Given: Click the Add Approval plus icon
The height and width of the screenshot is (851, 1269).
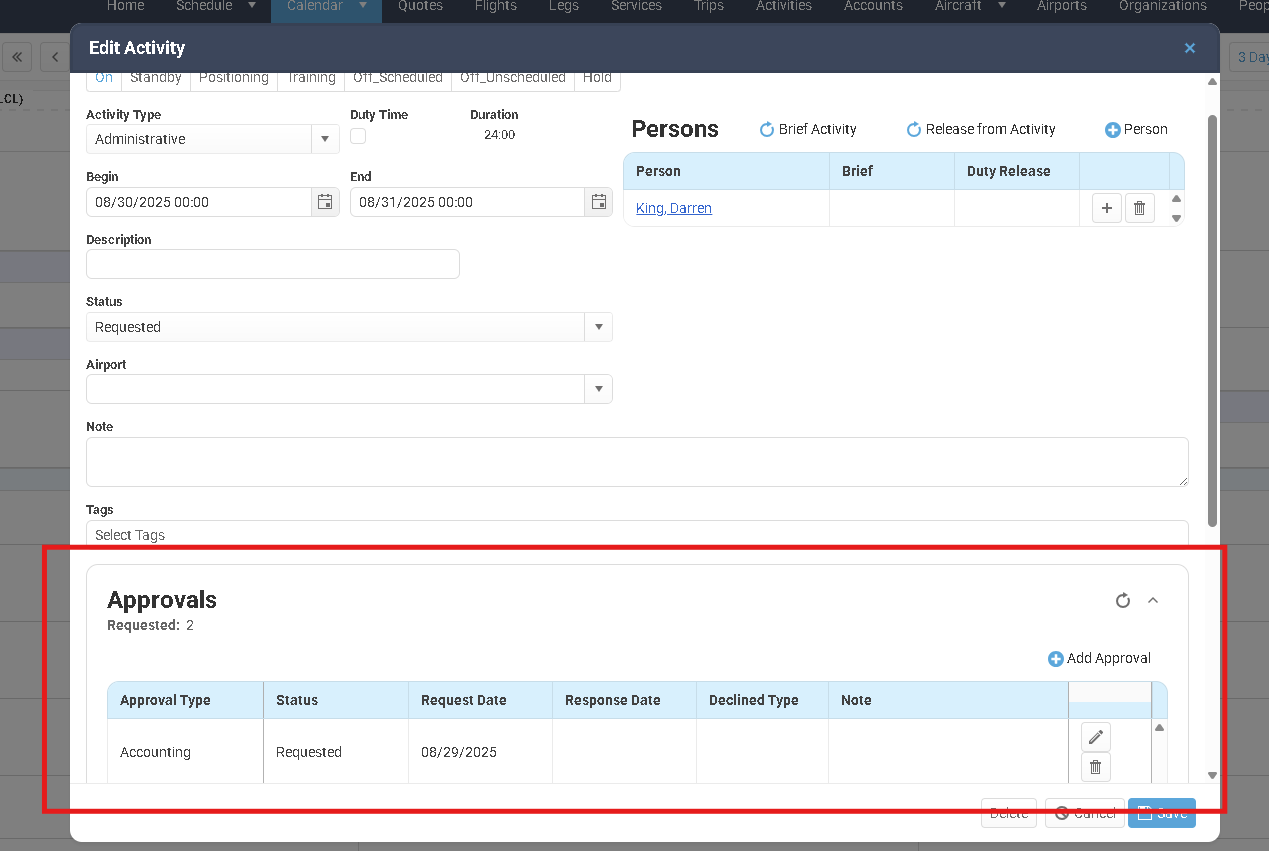Looking at the screenshot, I should point(1055,659).
